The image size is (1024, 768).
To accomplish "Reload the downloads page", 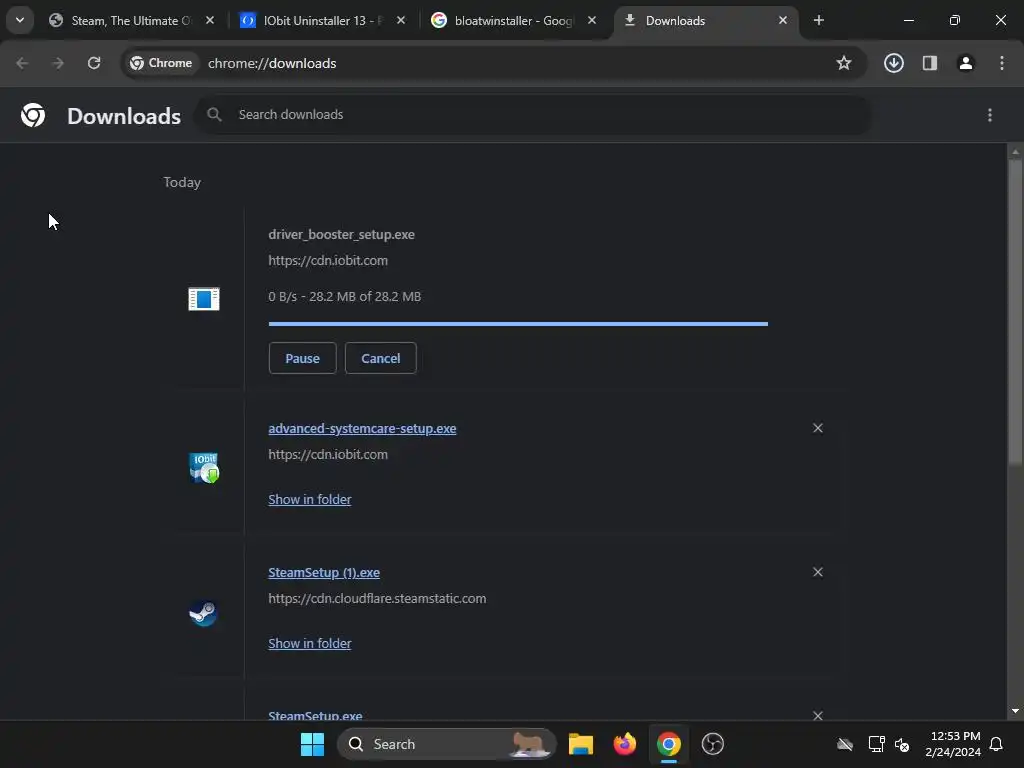I will click(94, 63).
